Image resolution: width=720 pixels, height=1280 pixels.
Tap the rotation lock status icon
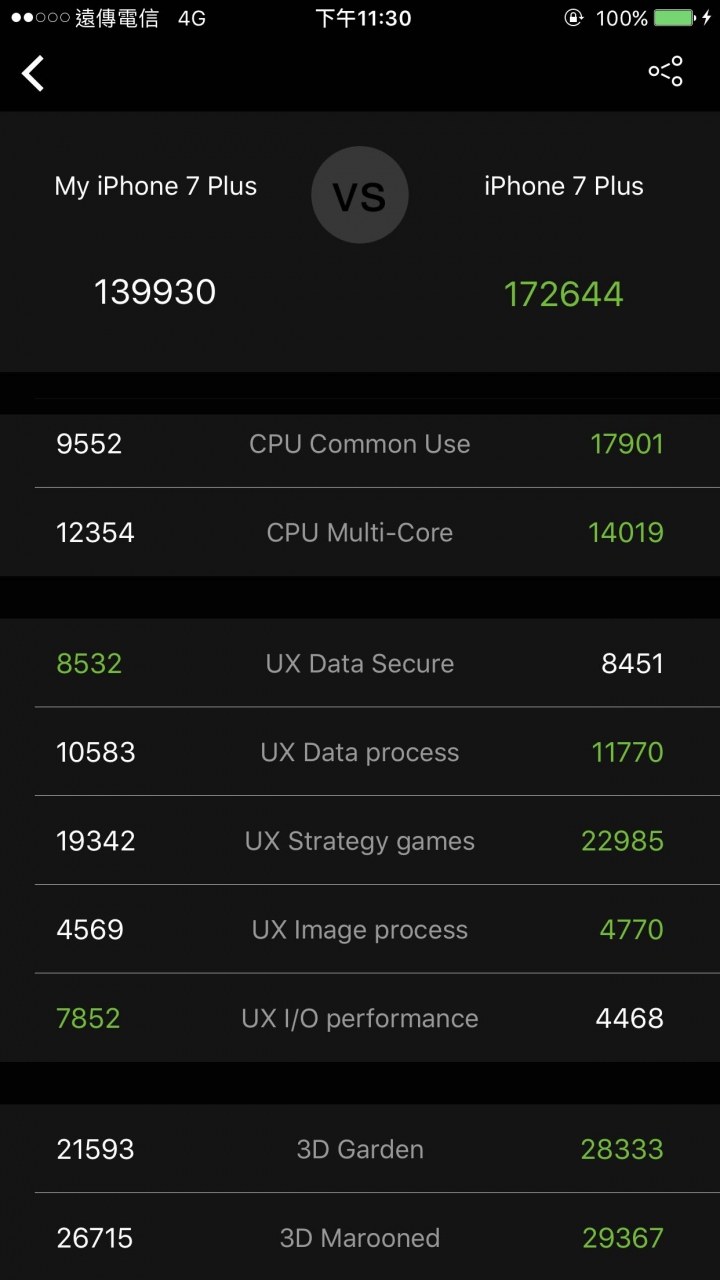click(x=574, y=18)
